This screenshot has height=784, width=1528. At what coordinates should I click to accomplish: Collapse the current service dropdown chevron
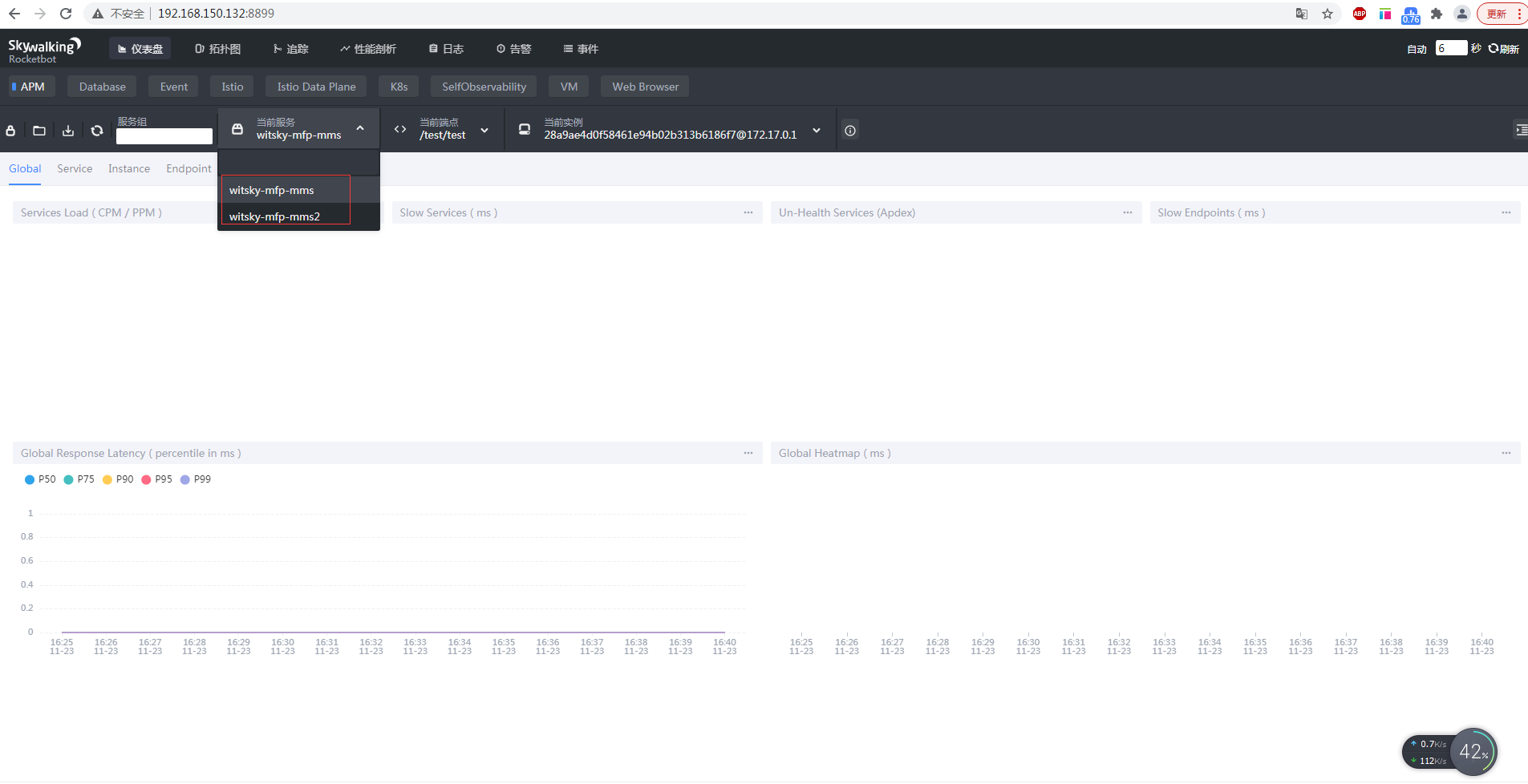pos(360,128)
